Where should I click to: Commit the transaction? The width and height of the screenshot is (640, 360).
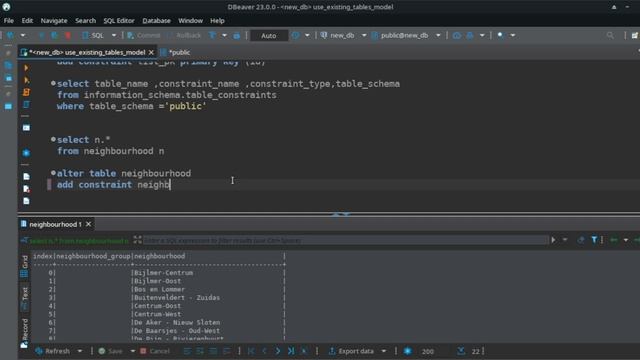point(144,36)
